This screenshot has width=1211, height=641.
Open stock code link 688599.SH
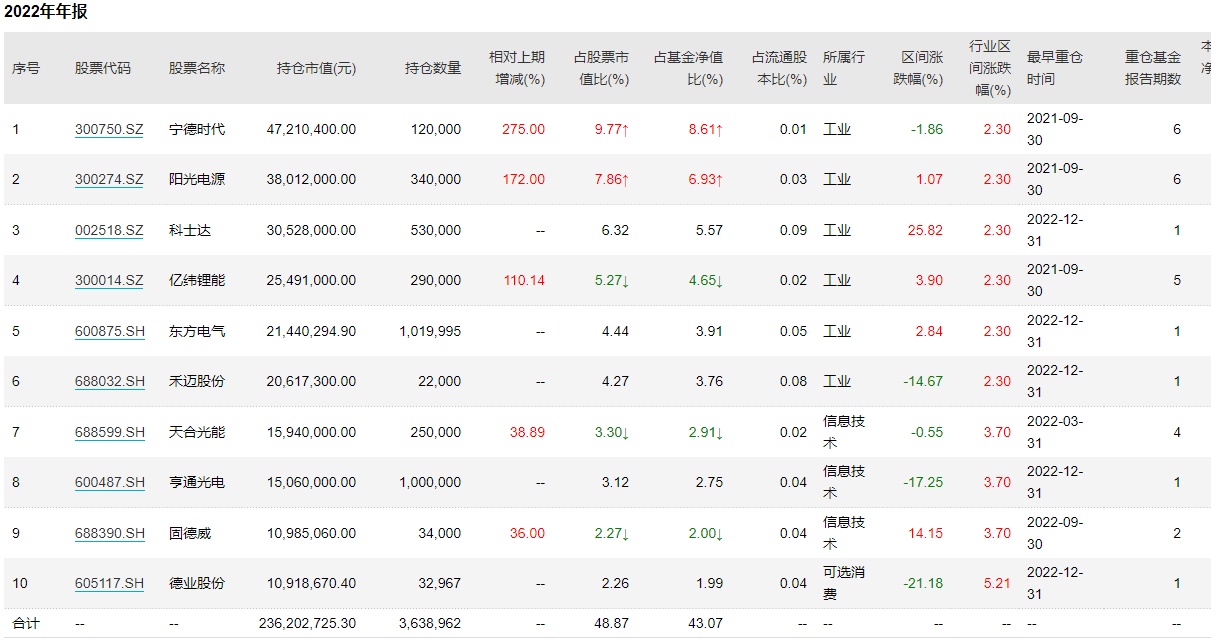[x=109, y=432]
